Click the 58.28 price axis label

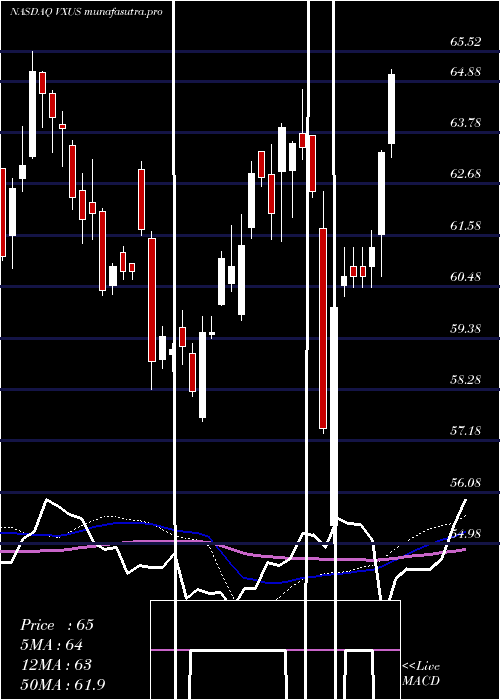point(466,380)
